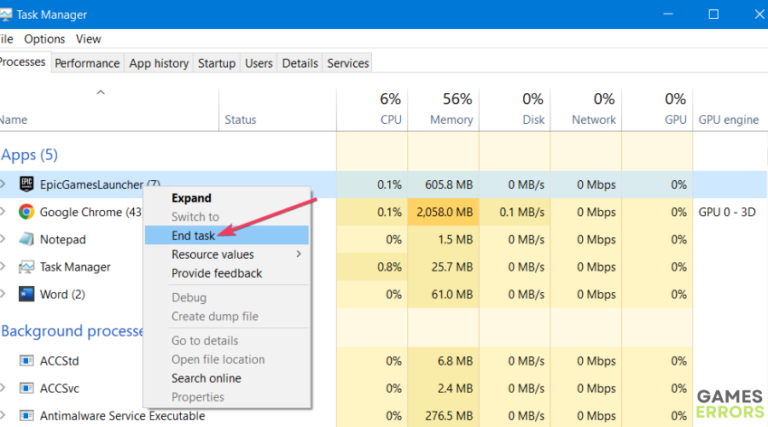Click the ACCSvc process icon
This screenshot has width=768, height=427.
(26, 388)
